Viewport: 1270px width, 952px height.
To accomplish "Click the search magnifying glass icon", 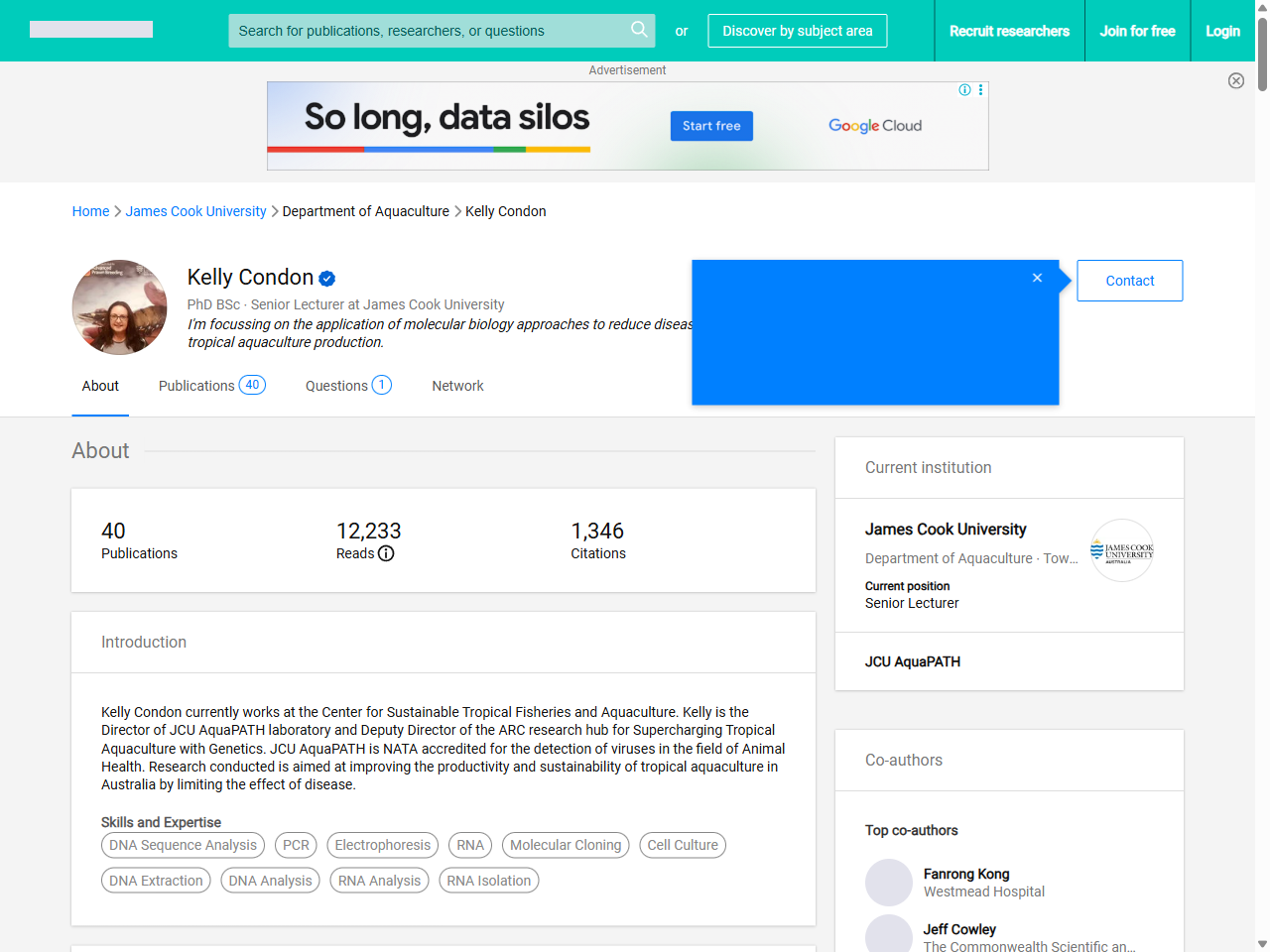I will (639, 31).
